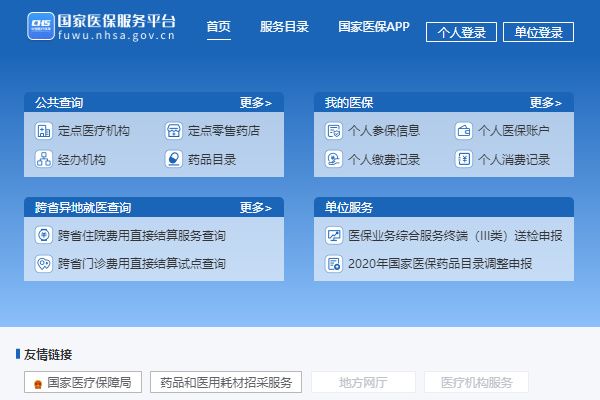Open the 定点零售药店 link

pos(224,131)
